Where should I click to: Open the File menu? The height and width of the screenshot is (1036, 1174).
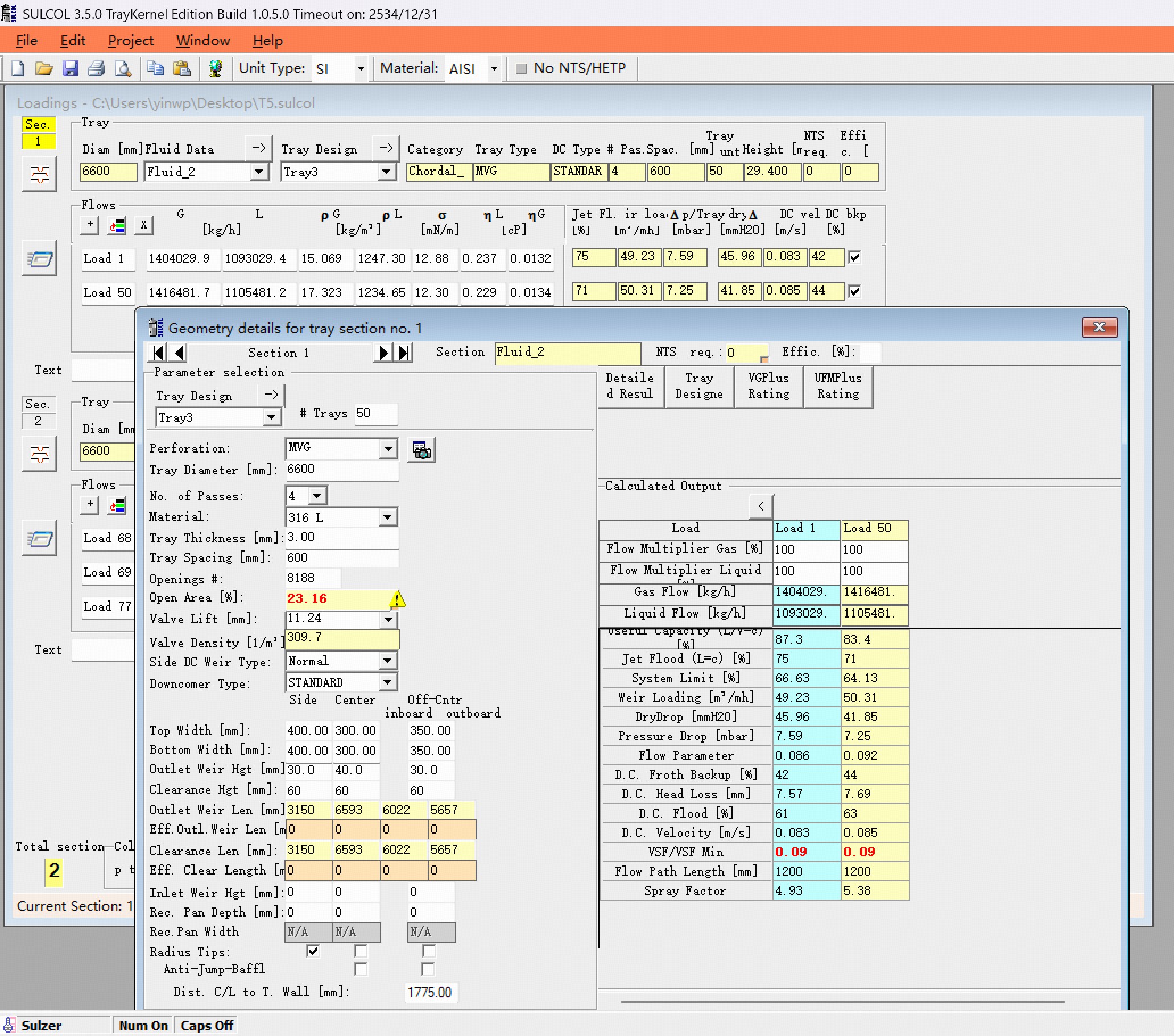(26, 41)
